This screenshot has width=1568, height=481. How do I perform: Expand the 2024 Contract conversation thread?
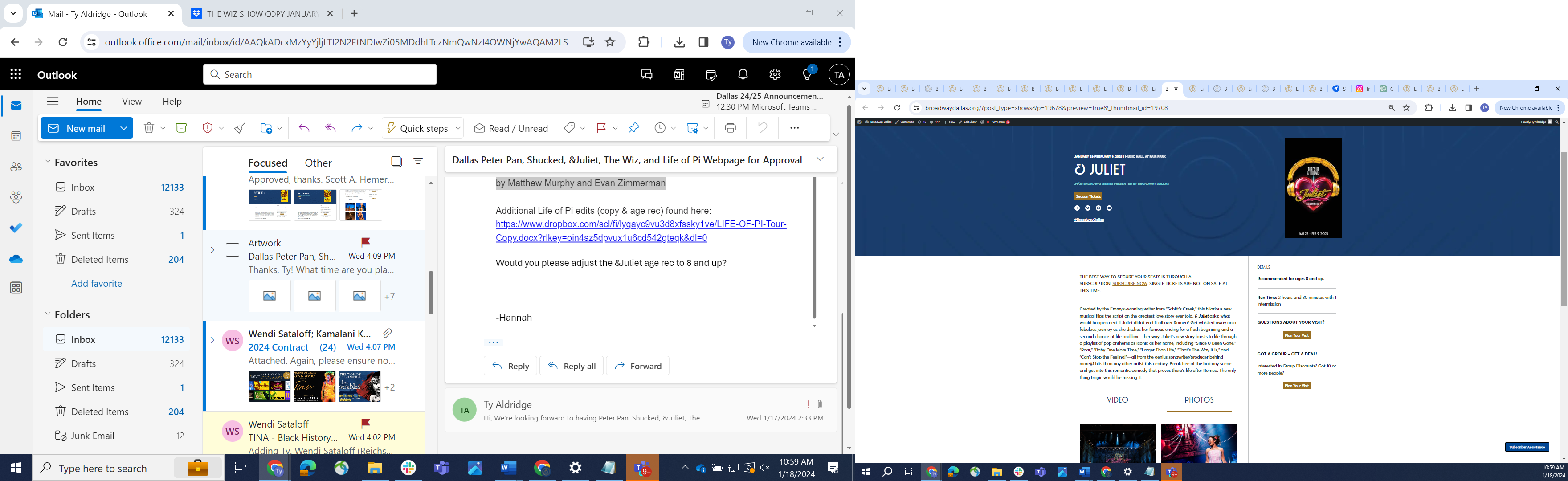click(x=212, y=340)
